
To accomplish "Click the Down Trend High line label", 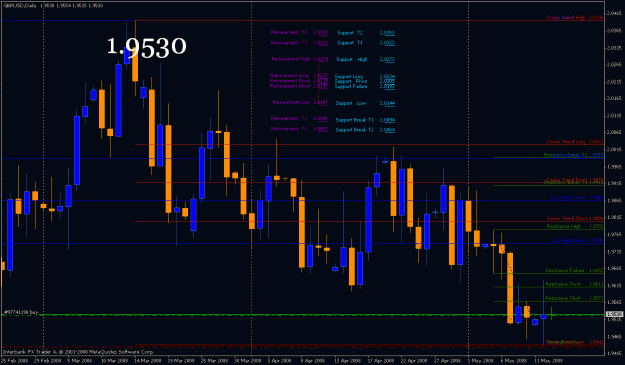I will (574, 18).
